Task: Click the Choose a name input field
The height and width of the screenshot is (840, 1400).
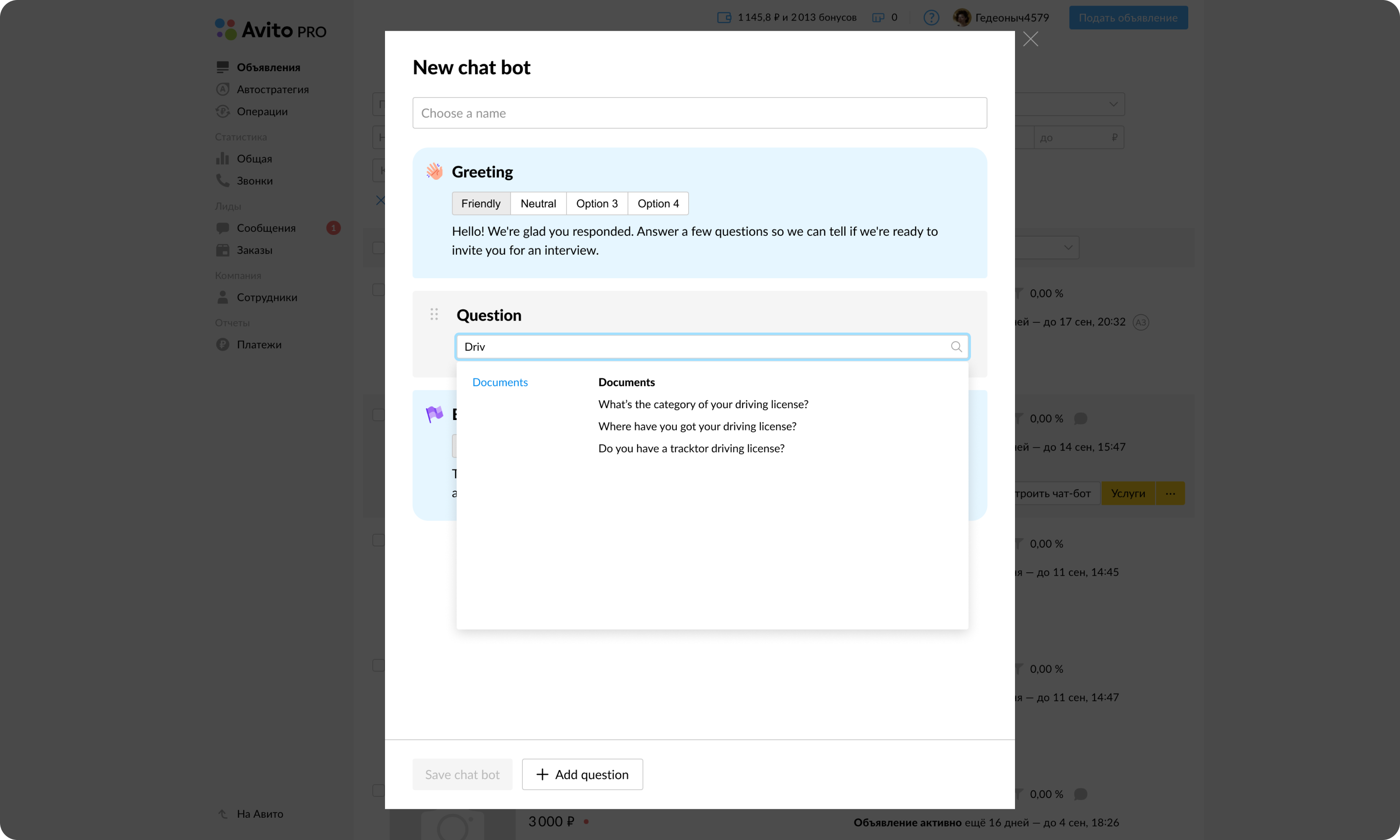Action: (700, 112)
